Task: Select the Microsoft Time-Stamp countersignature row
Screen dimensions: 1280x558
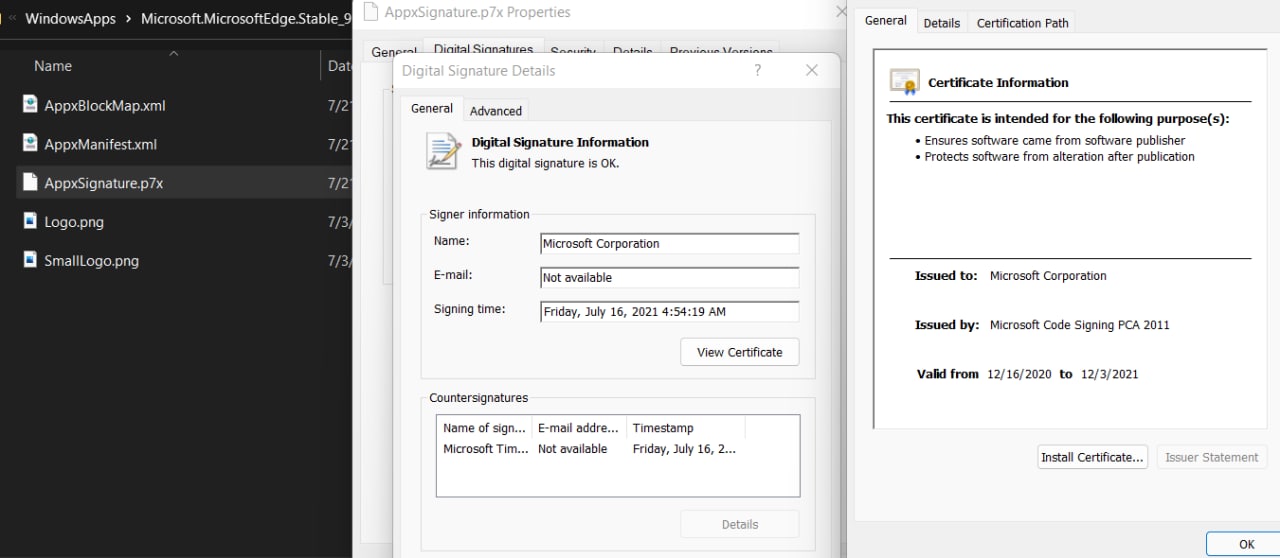Action: pos(618,449)
